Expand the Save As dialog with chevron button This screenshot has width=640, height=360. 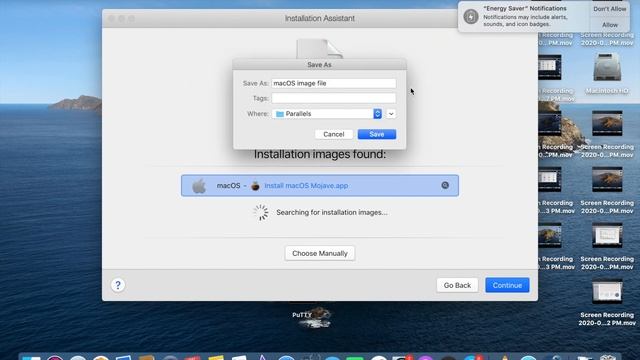(x=391, y=114)
